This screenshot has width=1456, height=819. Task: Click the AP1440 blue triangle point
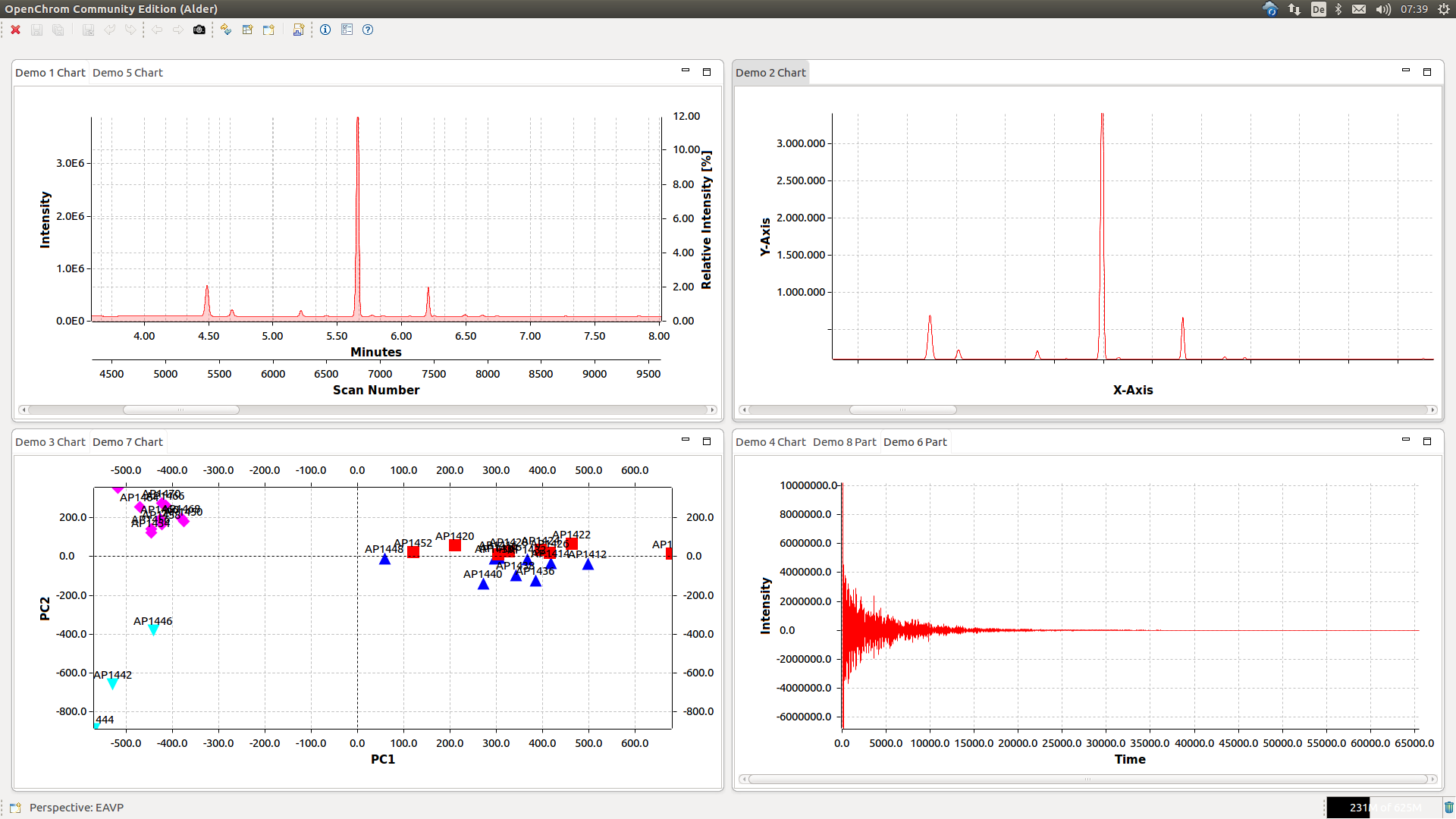[x=483, y=584]
